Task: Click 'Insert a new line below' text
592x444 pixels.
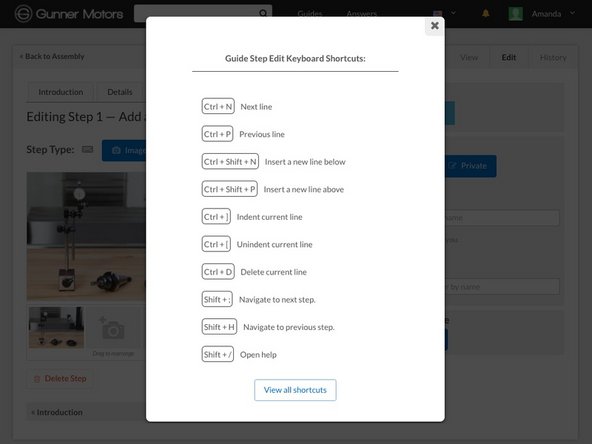Action: coord(305,162)
